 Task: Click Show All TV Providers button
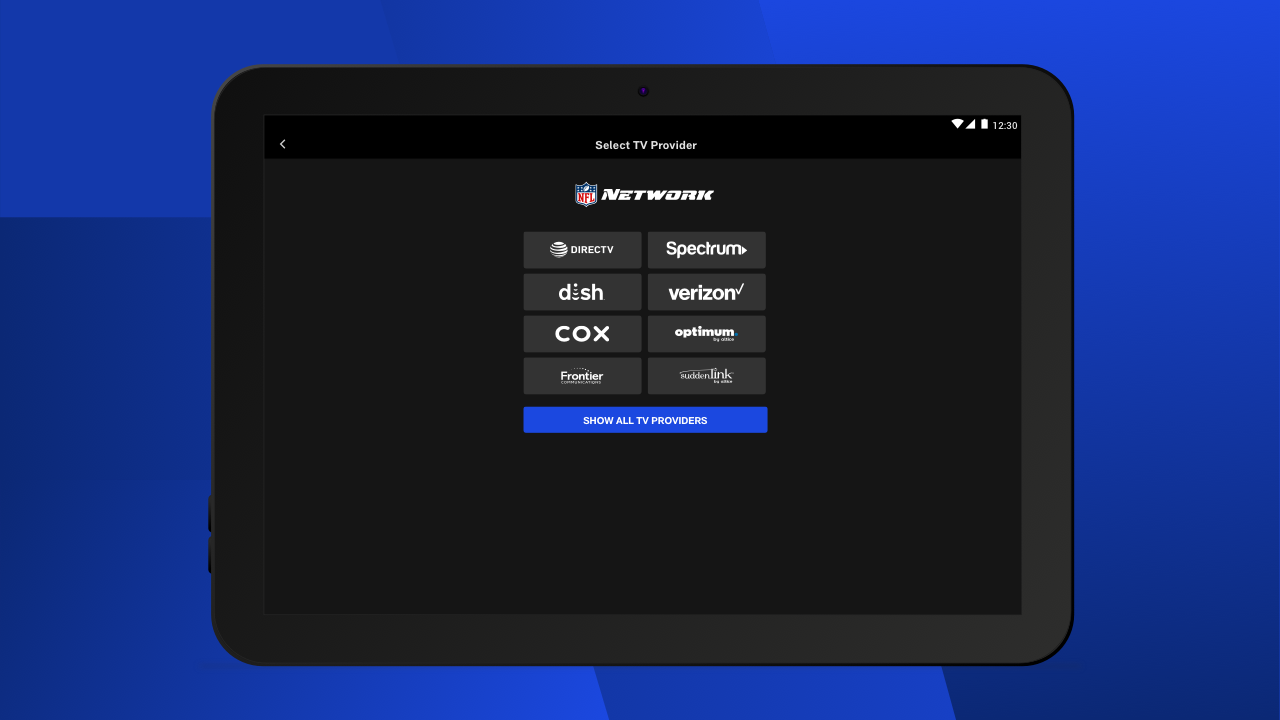tap(645, 420)
